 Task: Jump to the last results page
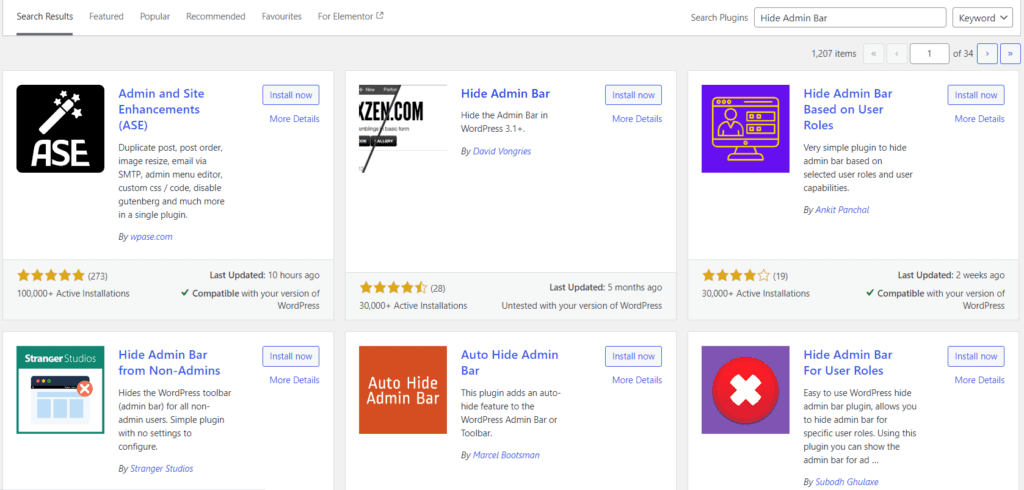(1010, 54)
